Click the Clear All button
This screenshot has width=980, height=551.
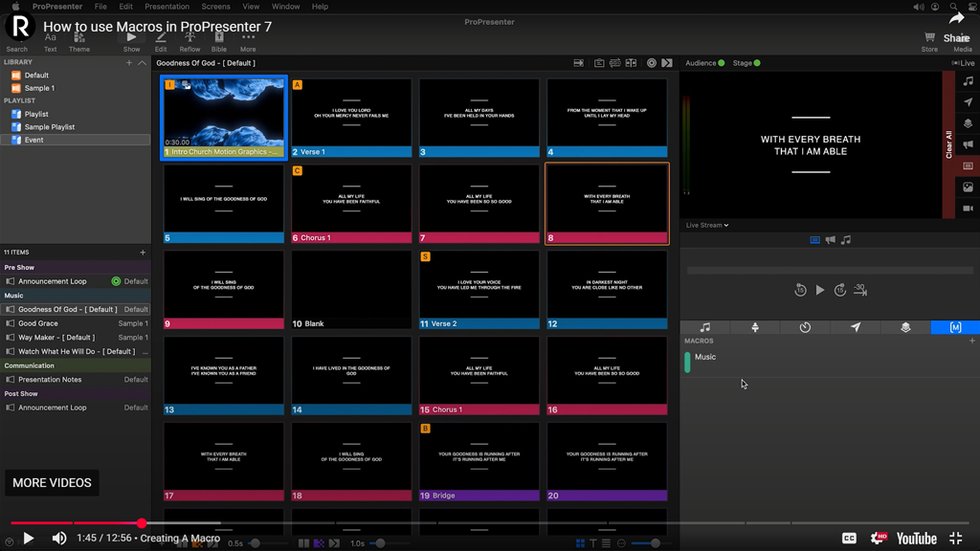click(949, 145)
